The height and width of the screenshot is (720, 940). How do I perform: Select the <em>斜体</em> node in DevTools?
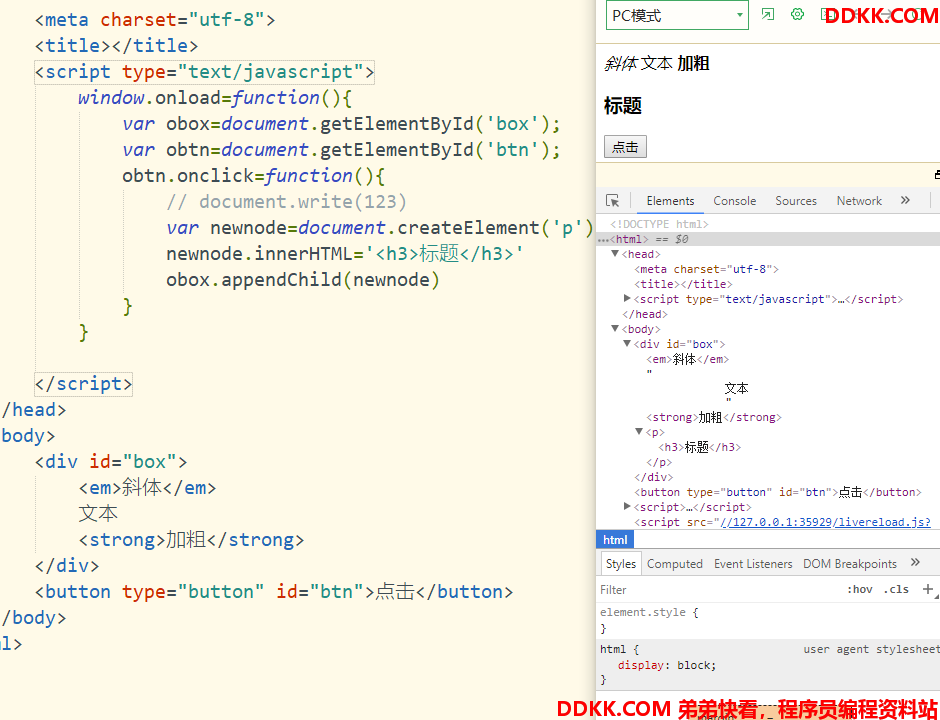click(688, 359)
